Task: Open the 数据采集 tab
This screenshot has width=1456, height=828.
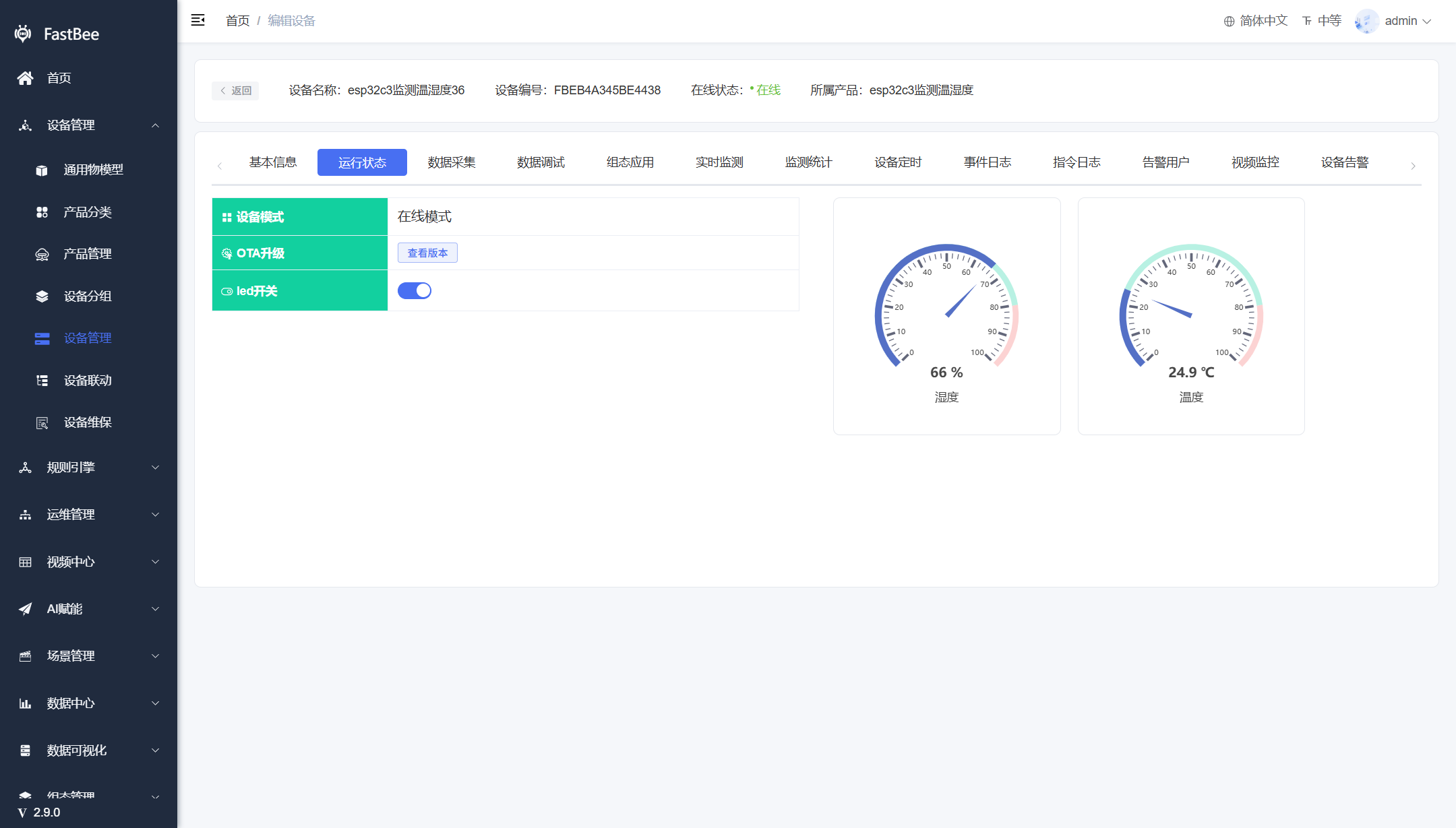Action: pyautogui.click(x=452, y=162)
